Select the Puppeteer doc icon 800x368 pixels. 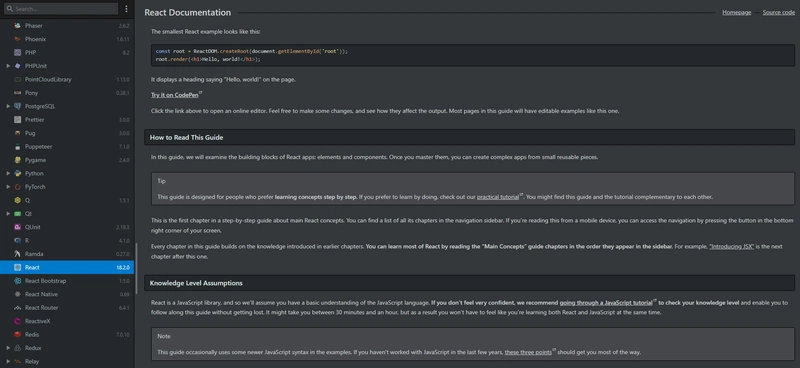[17, 146]
